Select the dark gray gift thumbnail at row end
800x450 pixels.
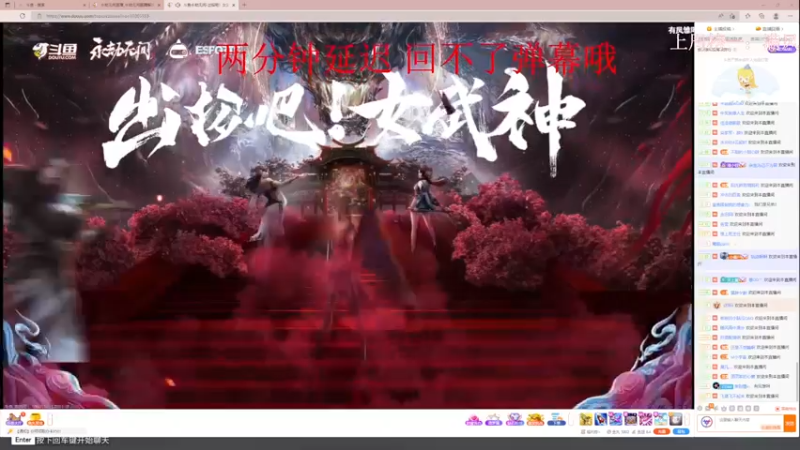(x=676, y=419)
